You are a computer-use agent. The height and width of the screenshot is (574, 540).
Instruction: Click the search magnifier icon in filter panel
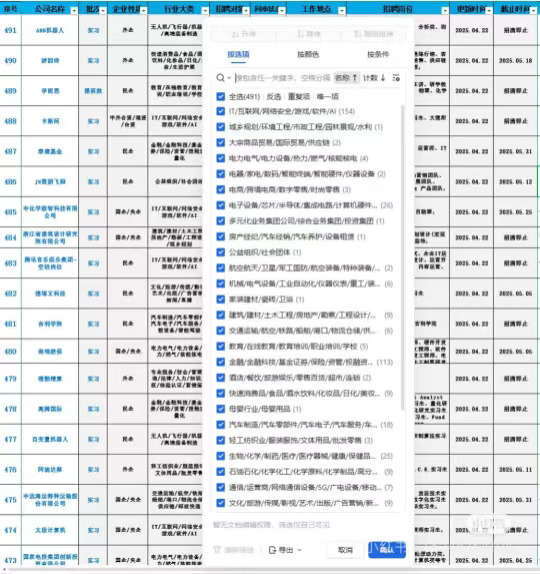tap(220, 78)
